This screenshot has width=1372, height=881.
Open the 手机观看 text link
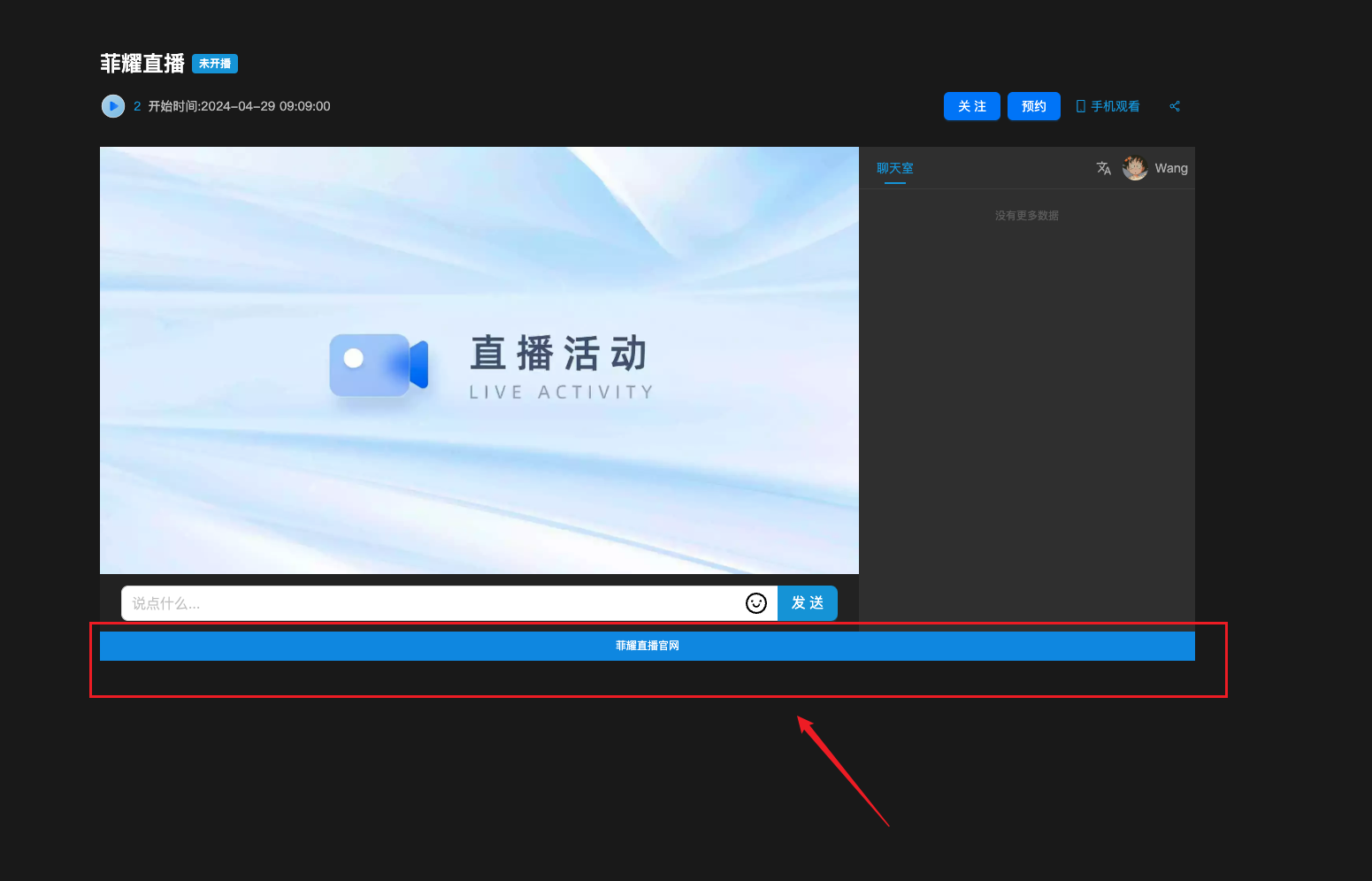tap(1115, 106)
